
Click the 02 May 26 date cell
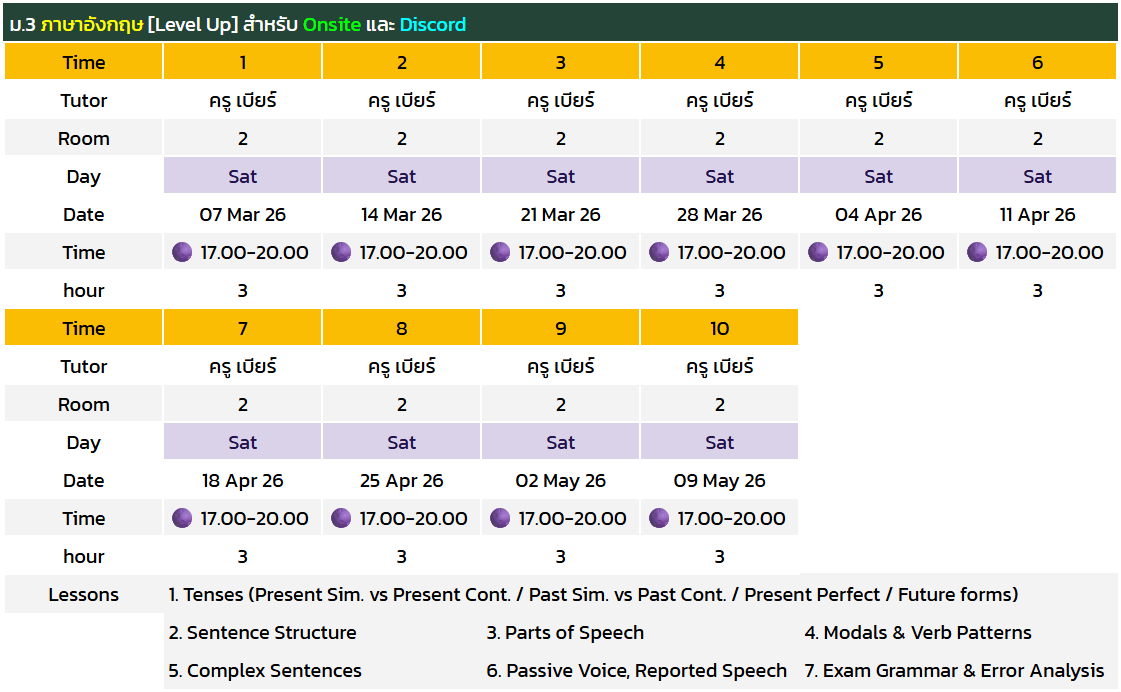coord(560,480)
